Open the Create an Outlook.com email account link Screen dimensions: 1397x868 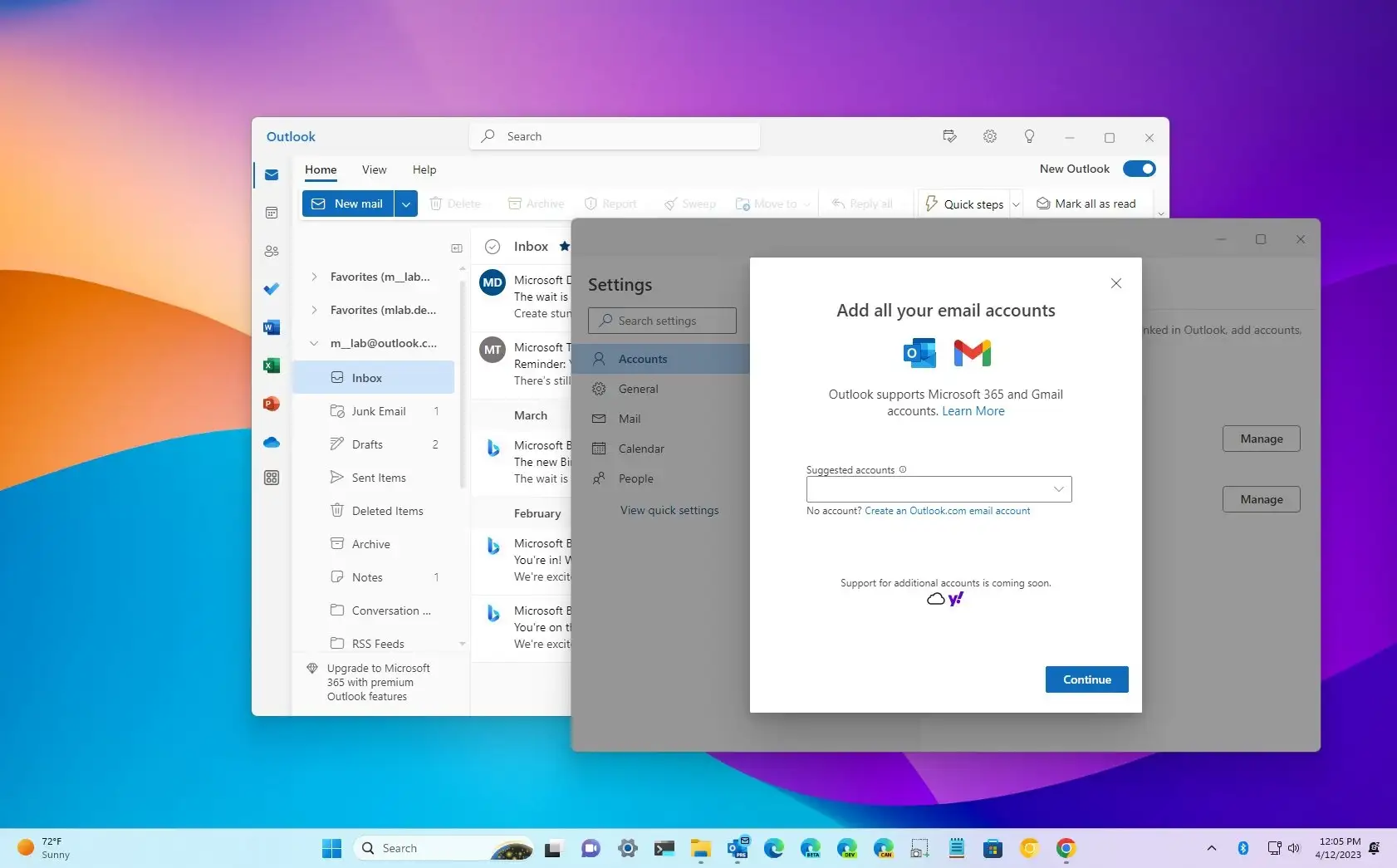click(x=947, y=510)
